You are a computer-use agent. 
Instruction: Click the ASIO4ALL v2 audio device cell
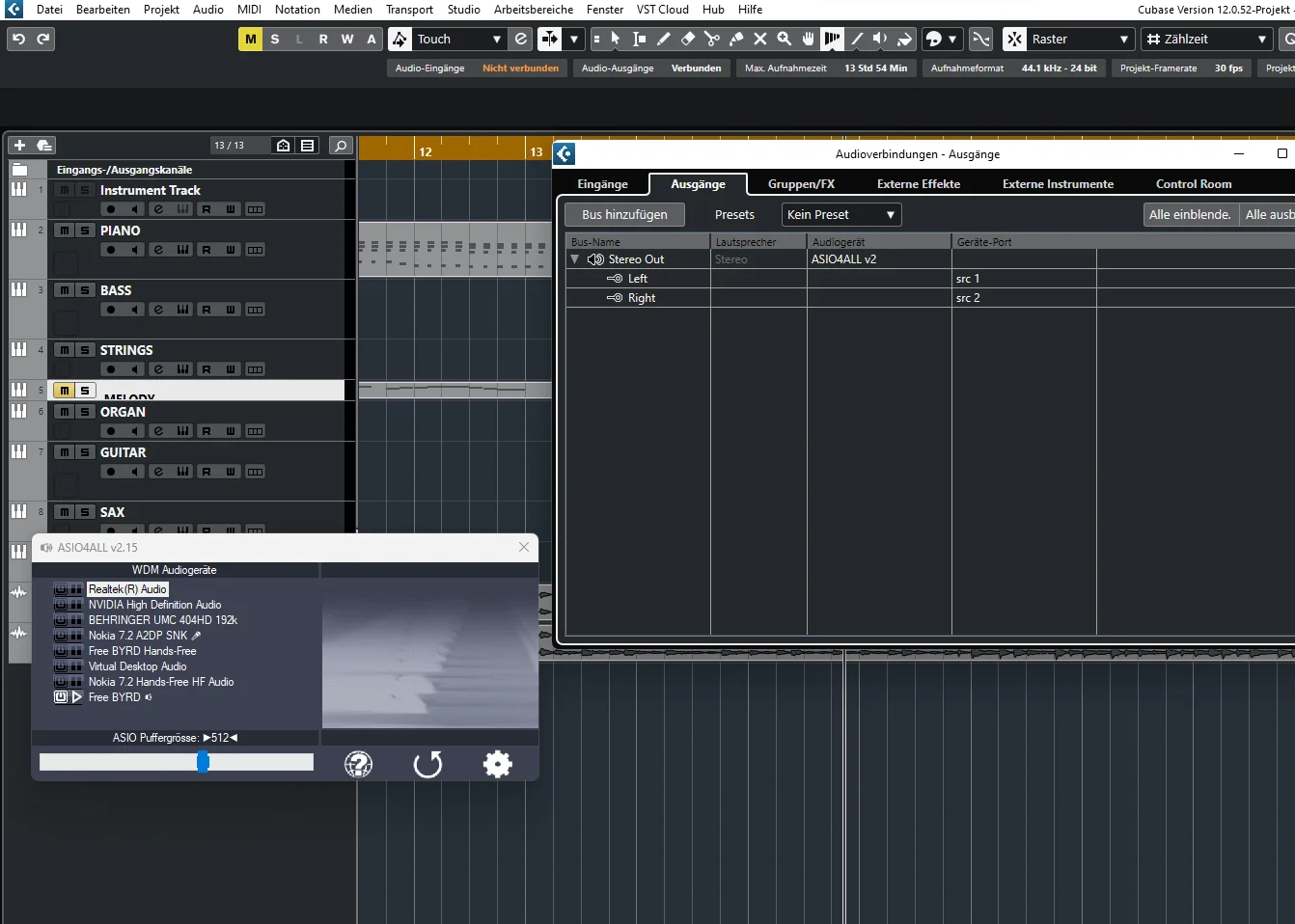(x=879, y=259)
